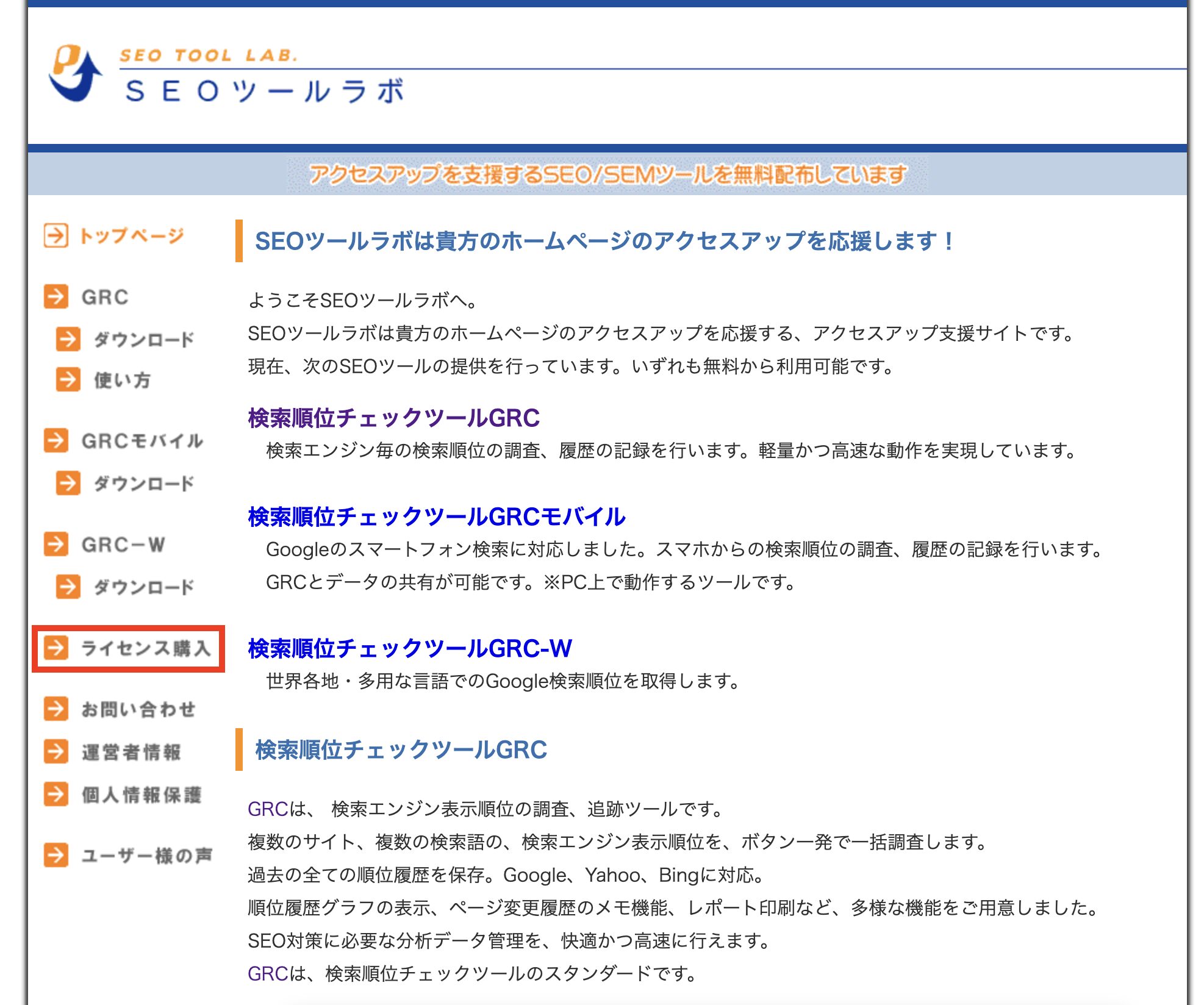Image resolution: width=1204 pixels, height=1005 pixels.
Task: Open the トップページ menu item
Action: click(x=132, y=235)
